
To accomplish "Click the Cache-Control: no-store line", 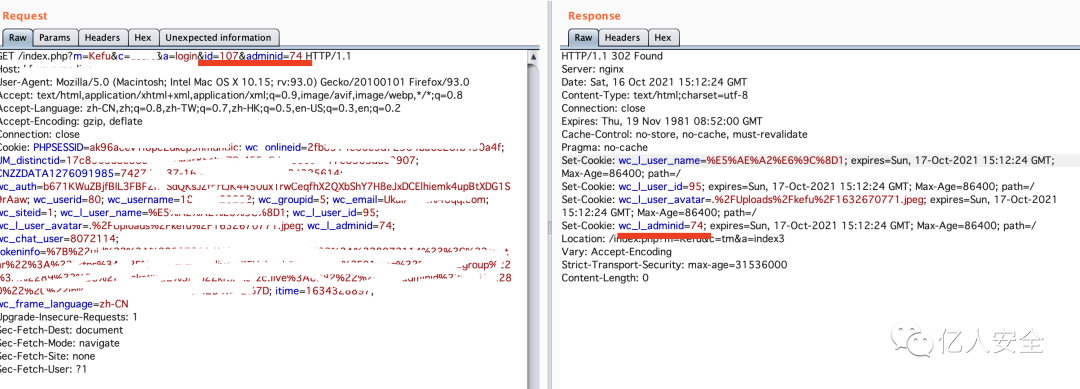I will (x=684, y=135).
